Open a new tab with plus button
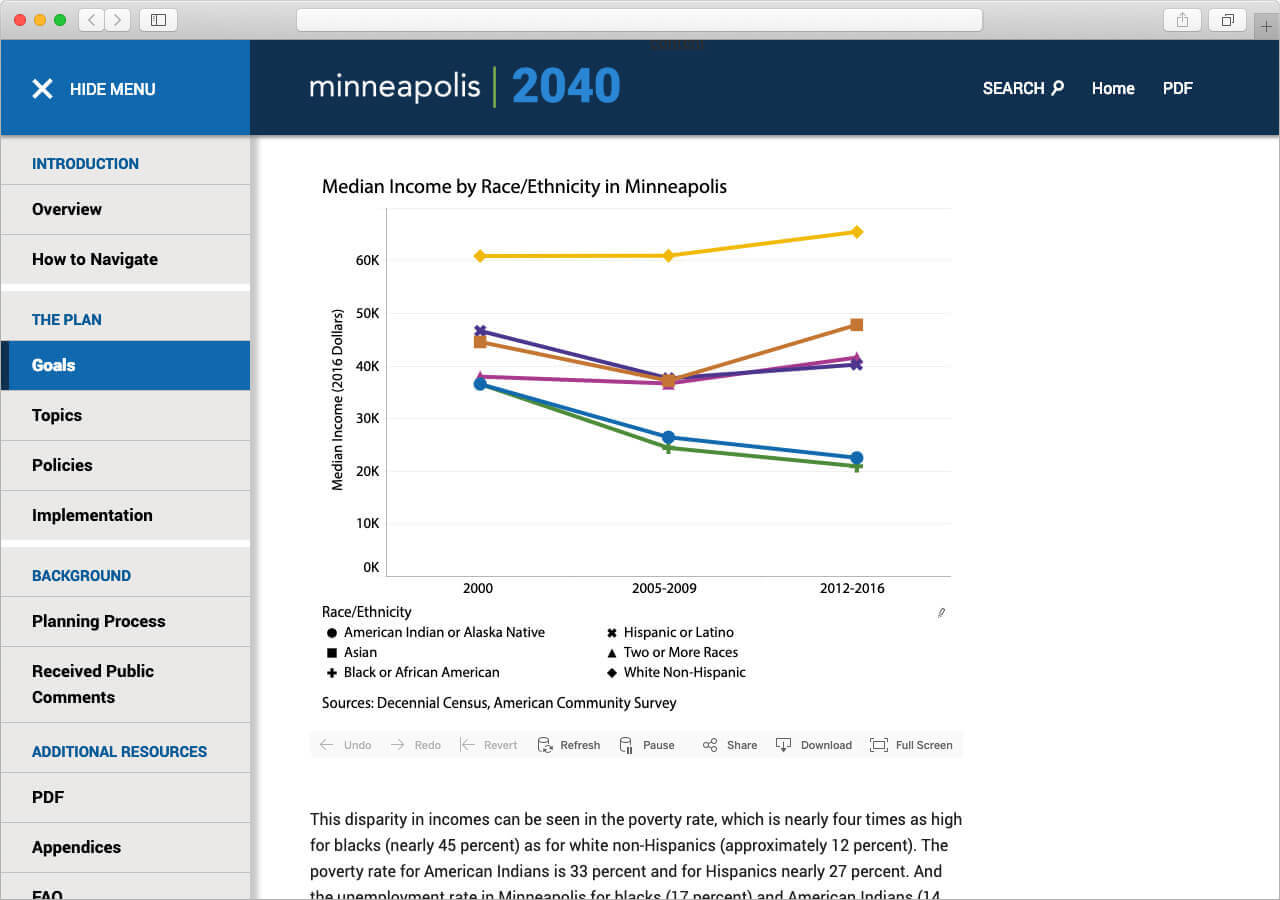The width and height of the screenshot is (1280, 900). tap(1267, 26)
